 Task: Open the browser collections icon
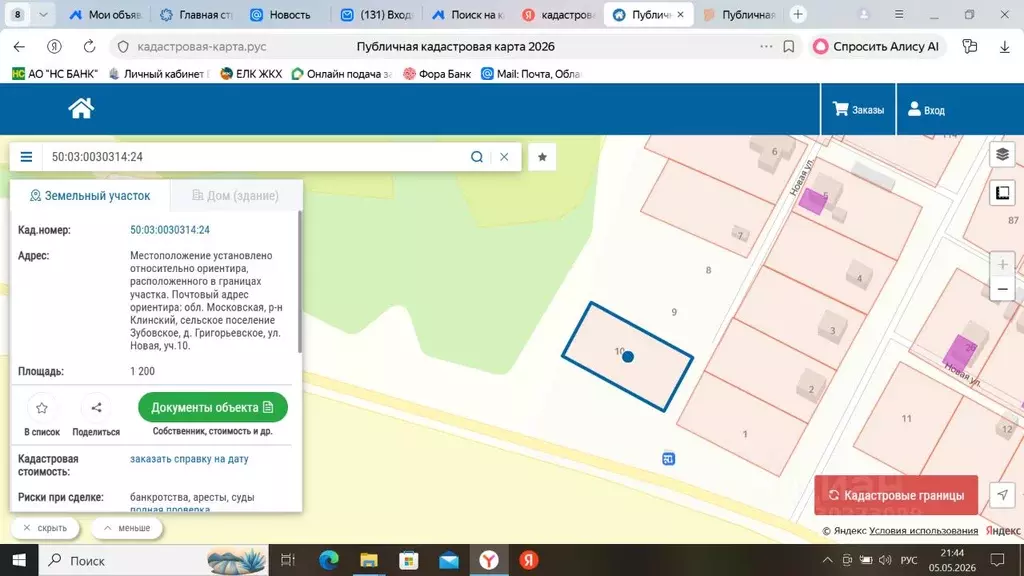(x=970, y=46)
